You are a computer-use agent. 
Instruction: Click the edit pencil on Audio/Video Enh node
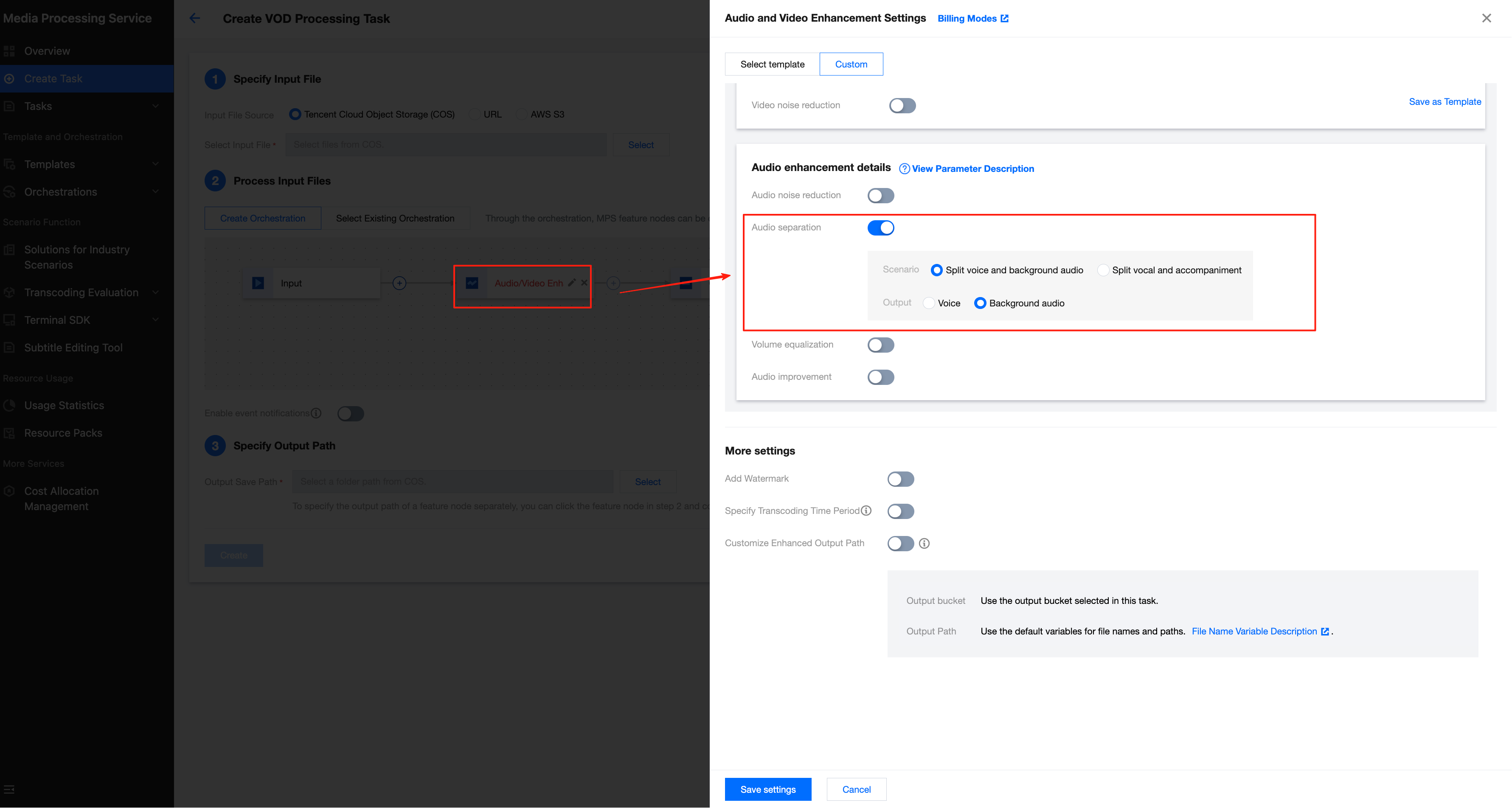click(x=572, y=282)
